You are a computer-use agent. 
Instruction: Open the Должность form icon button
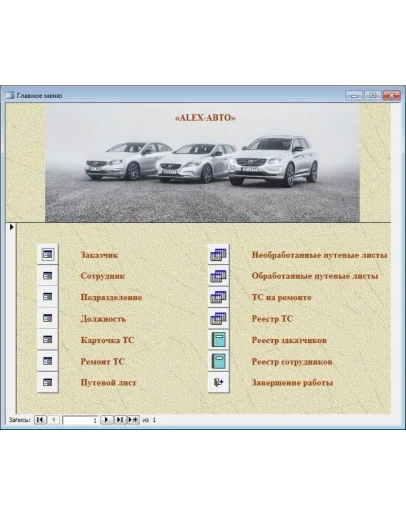click(x=48, y=318)
